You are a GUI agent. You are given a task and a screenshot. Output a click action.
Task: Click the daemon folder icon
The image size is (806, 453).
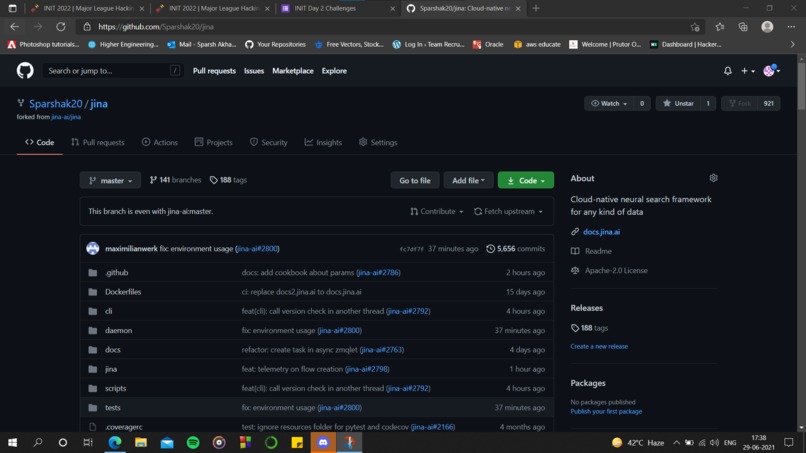coord(93,331)
